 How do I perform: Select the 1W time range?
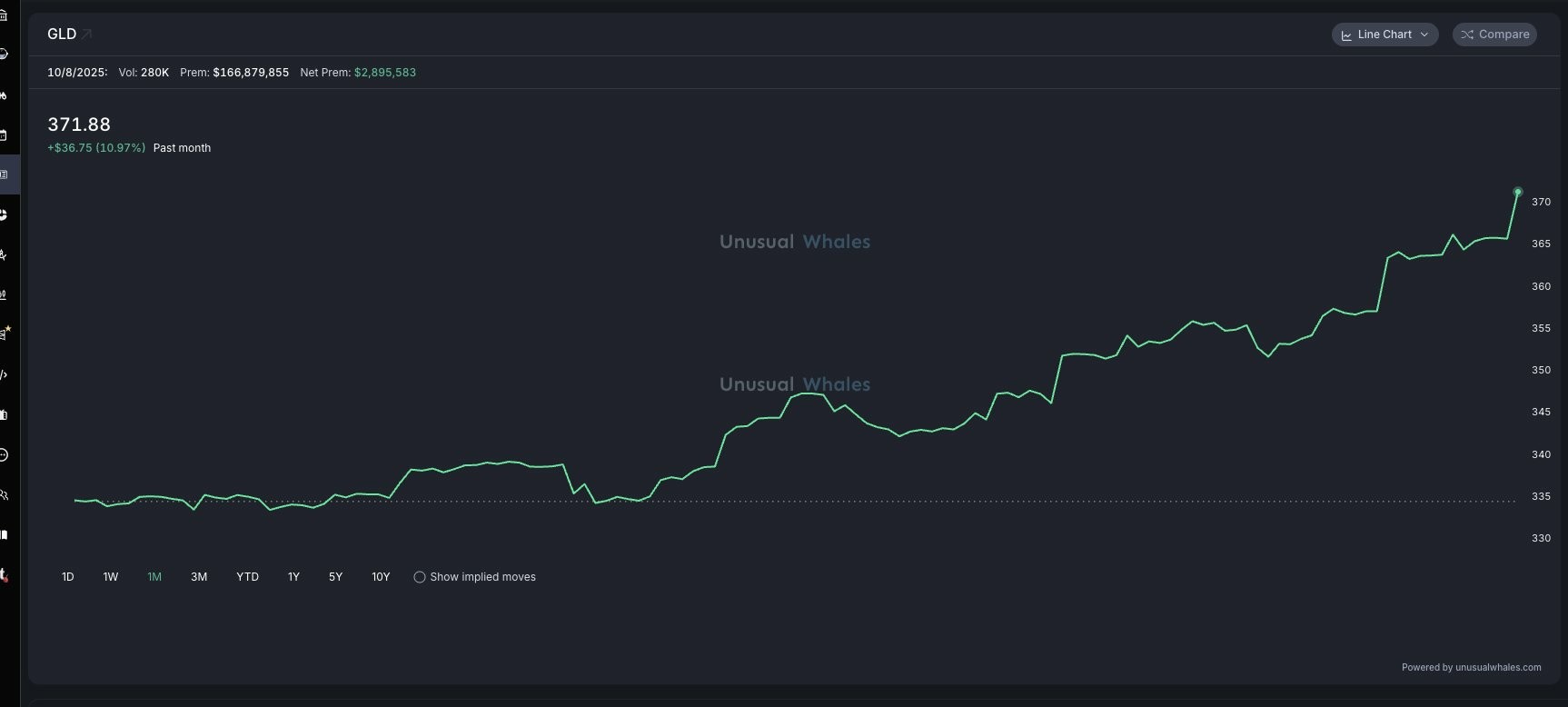(111, 577)
